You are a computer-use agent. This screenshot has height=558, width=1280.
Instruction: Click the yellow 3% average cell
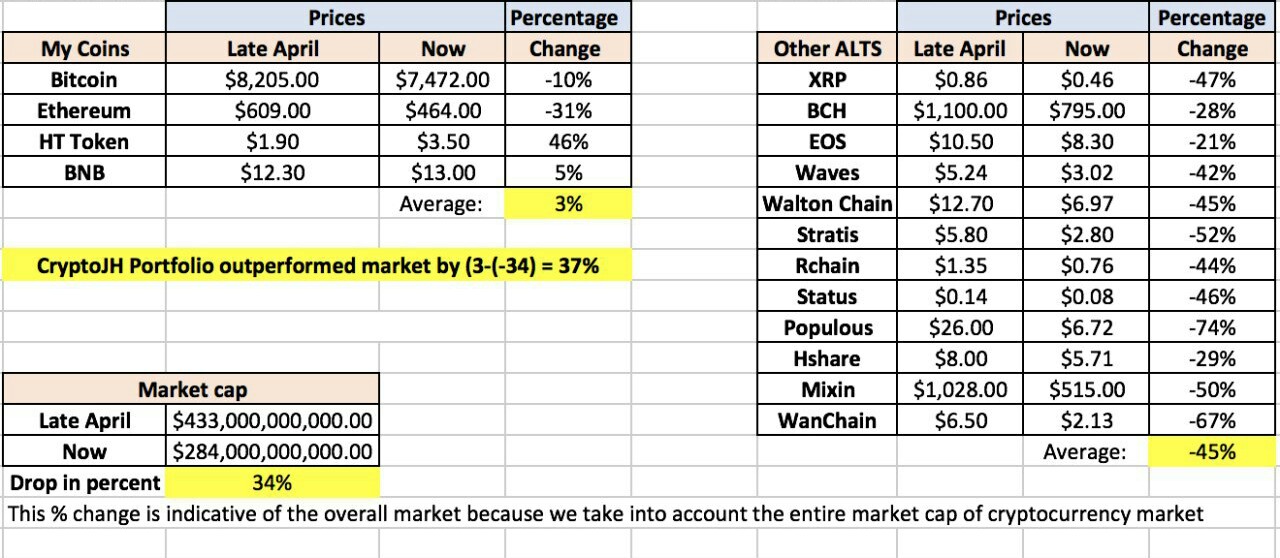[568, 204]
